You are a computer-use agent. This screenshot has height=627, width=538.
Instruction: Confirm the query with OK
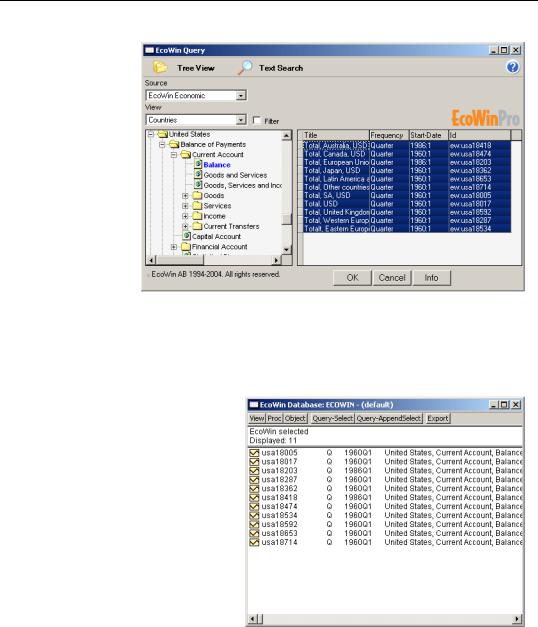click(x=352, y=278)
